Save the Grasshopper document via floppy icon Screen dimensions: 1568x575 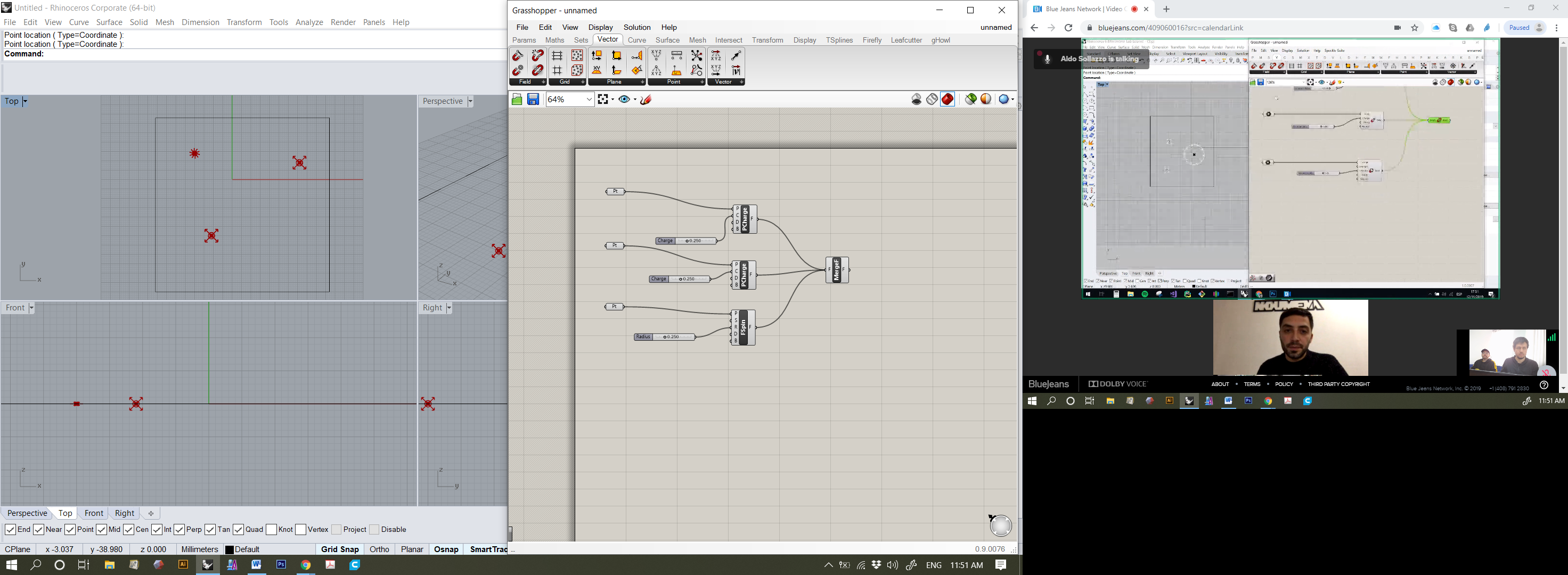click(533, 99)
